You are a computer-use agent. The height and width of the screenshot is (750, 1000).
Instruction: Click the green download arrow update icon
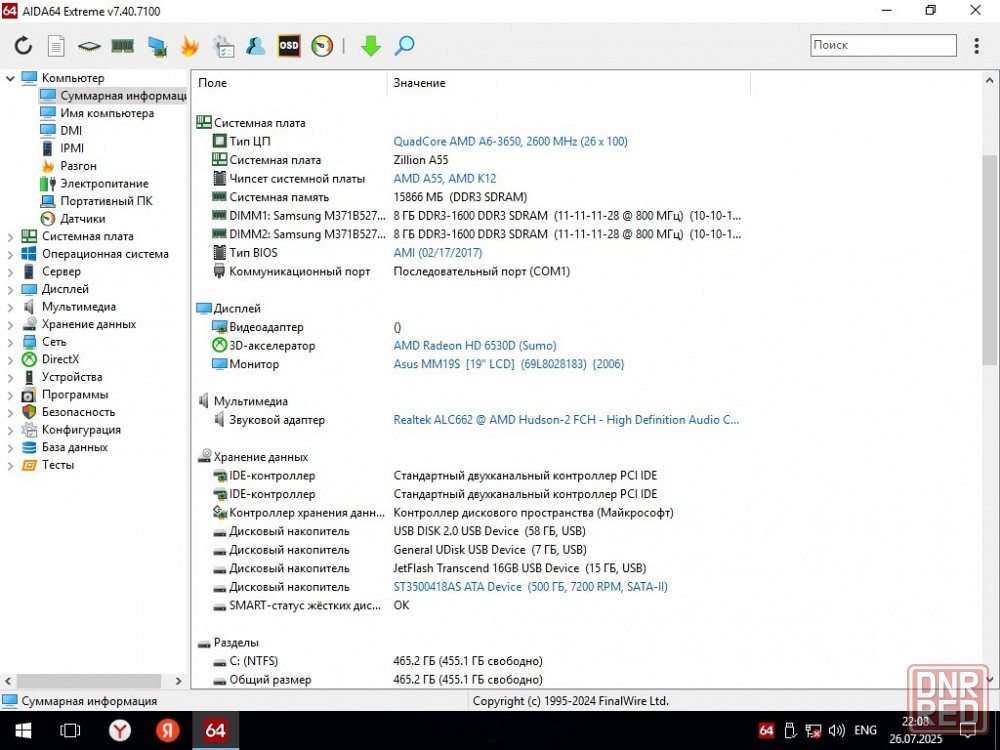point(371,46)
